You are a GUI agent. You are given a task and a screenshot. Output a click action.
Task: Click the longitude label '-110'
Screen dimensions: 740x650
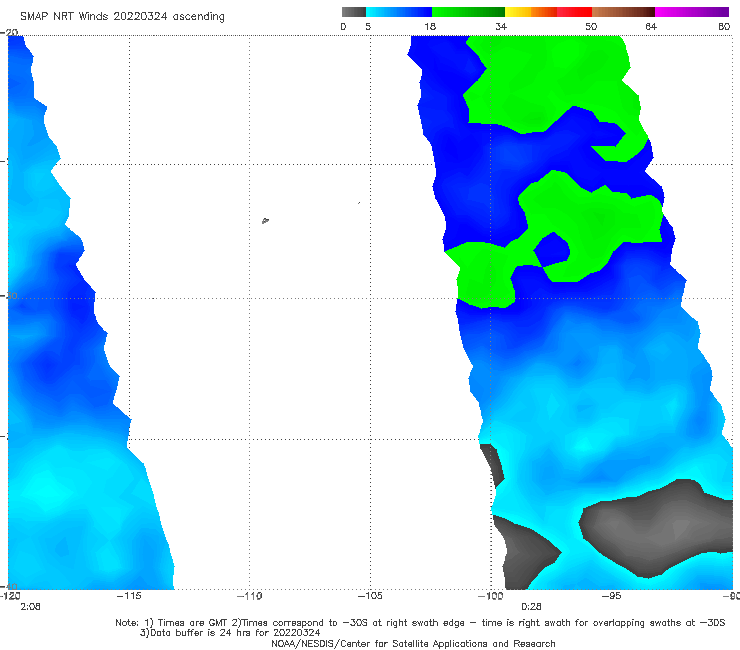(x=250, y=596)
